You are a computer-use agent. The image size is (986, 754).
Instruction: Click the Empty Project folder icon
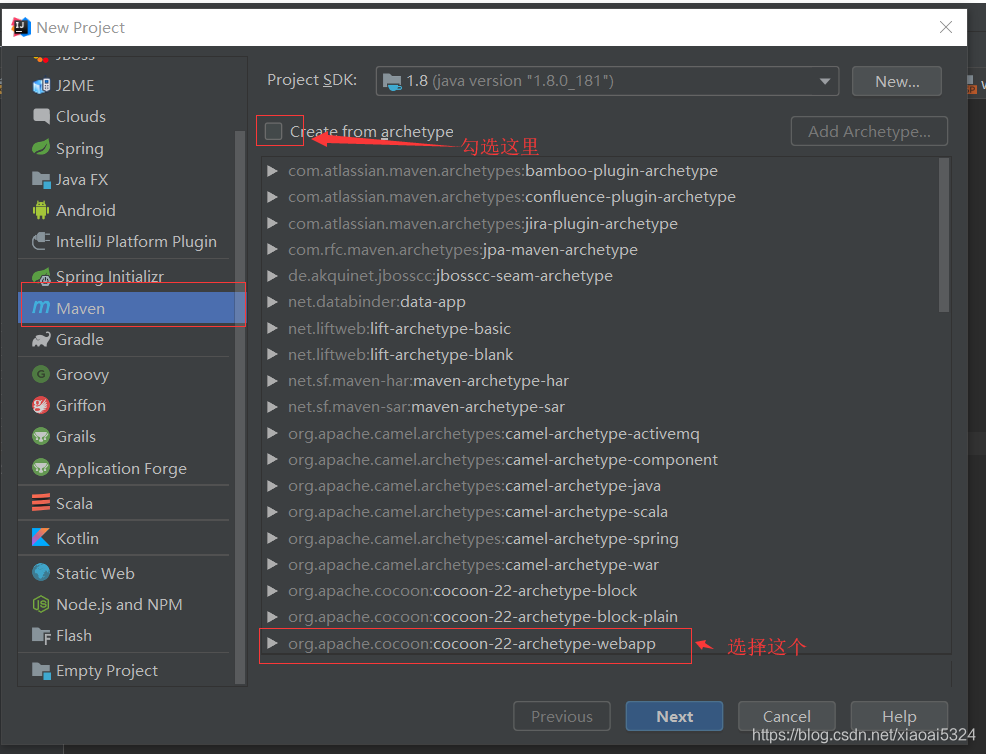[x=41, y=670]
